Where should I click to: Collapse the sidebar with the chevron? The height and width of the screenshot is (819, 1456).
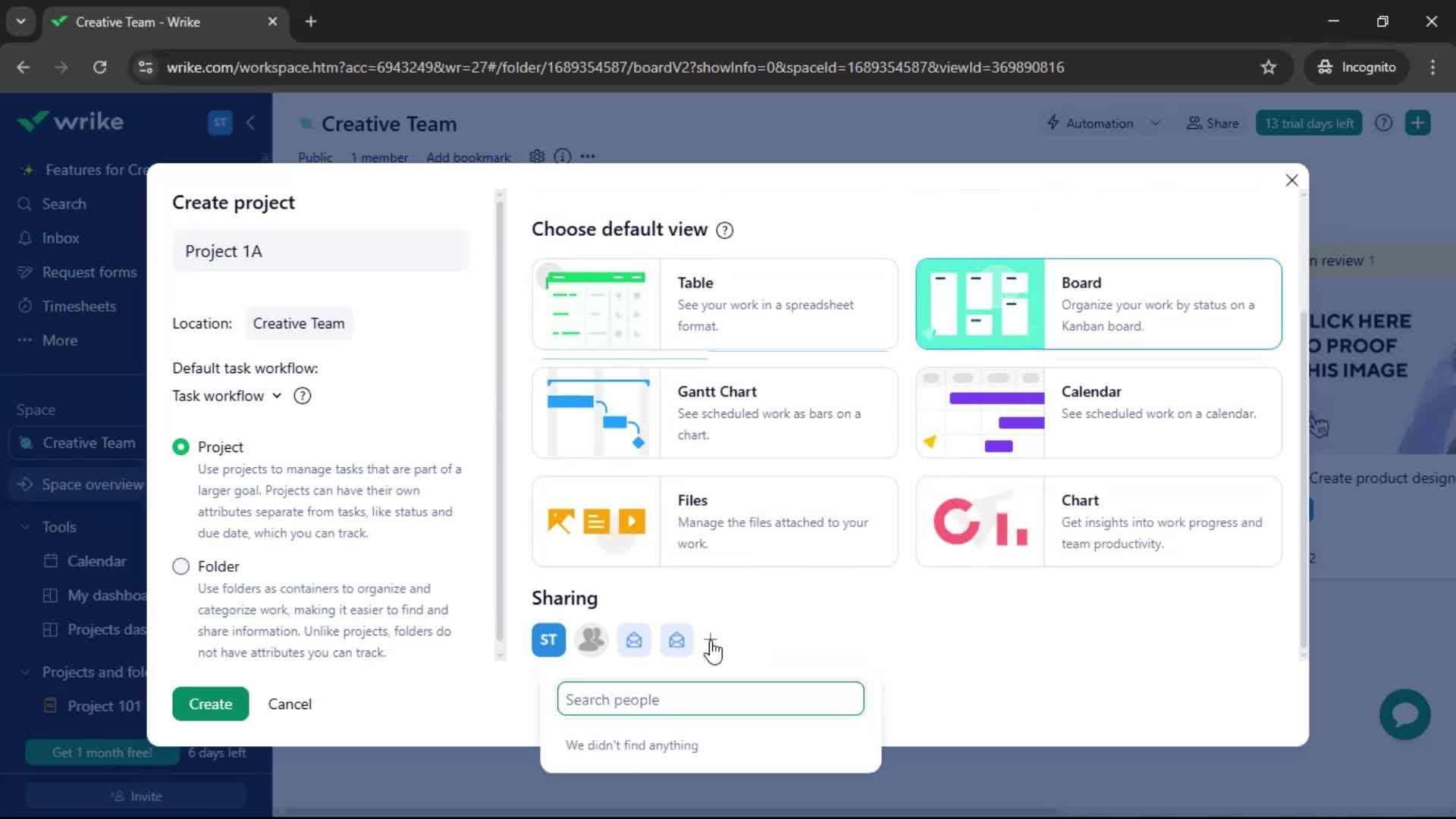point(251,122)
